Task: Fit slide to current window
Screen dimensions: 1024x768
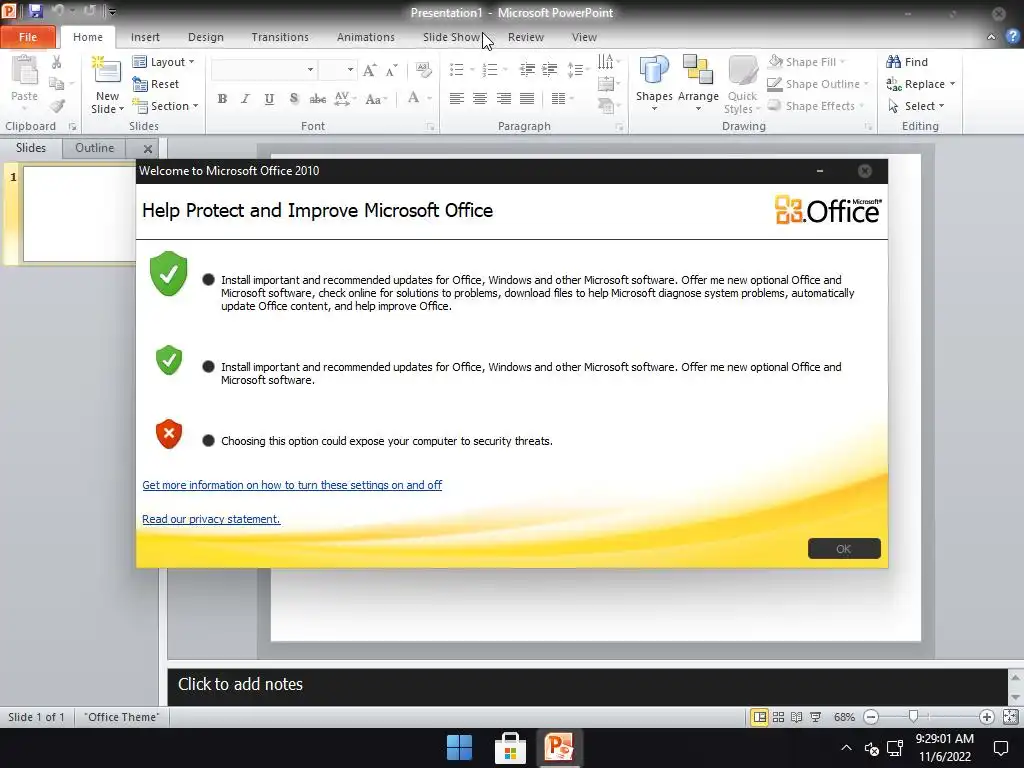Action: pyautogui.click(x=1010, y=717)
